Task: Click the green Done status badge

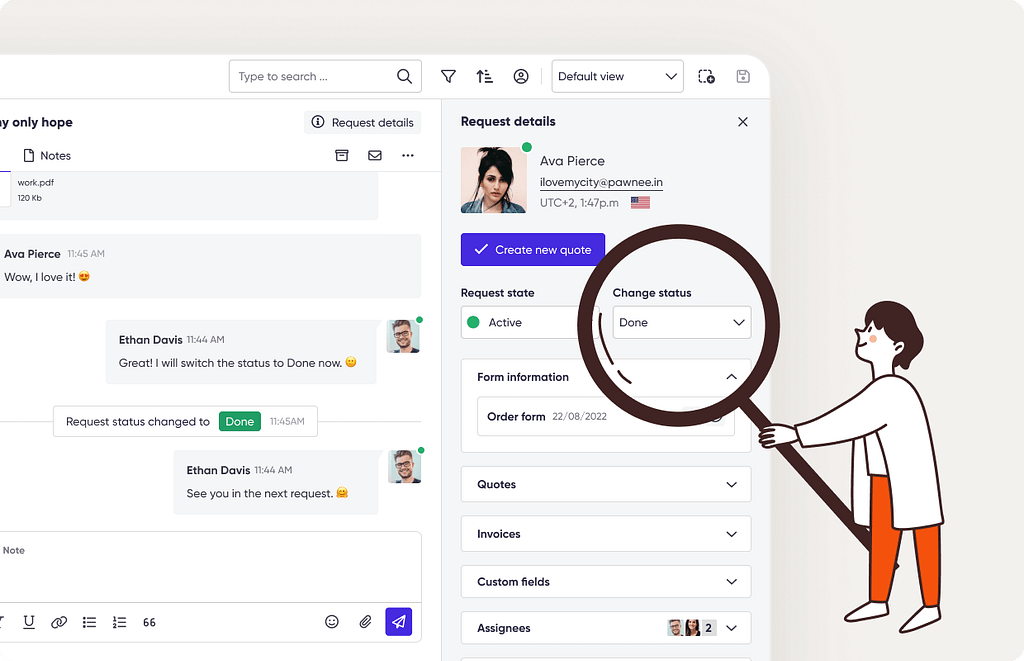Action: click(240, 421)
